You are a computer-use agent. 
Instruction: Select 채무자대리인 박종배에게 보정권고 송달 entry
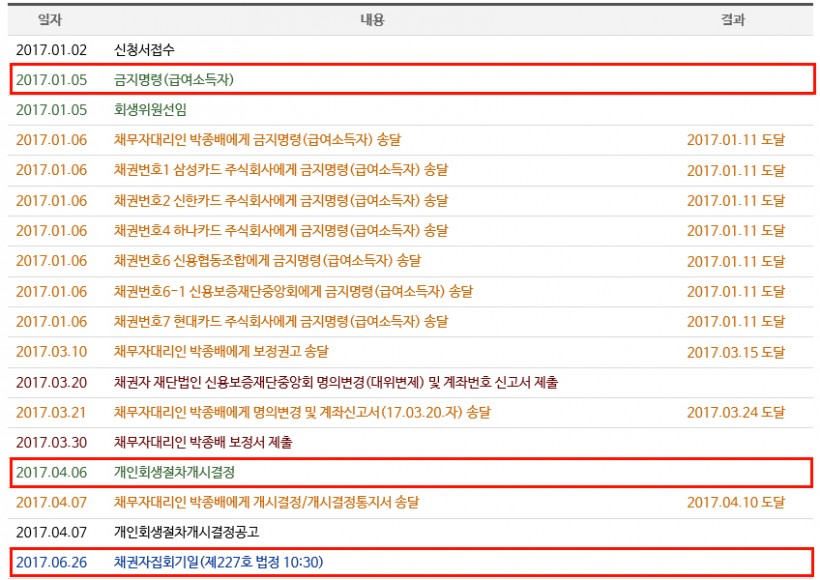(221, 351)
